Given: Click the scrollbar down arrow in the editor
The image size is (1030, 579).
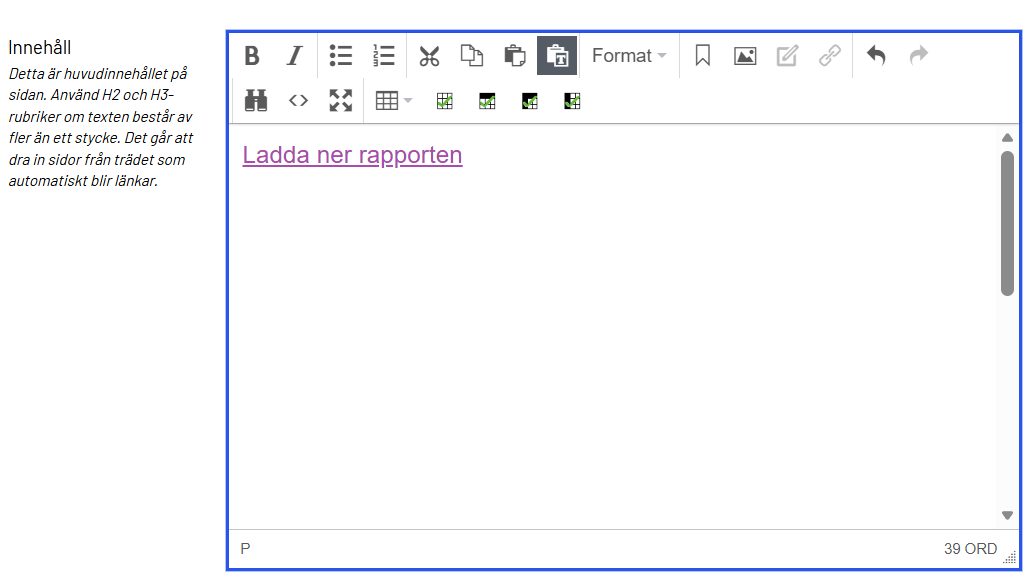Looking at the screenshot, I should (1007, 515).
